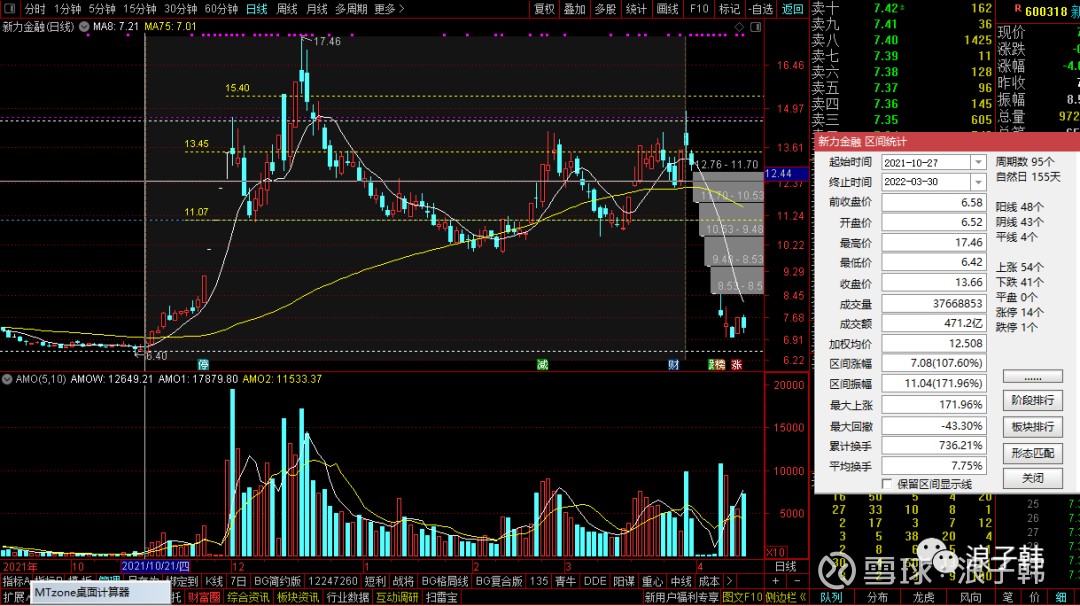Click the 成交量 value field

(933, 304)
